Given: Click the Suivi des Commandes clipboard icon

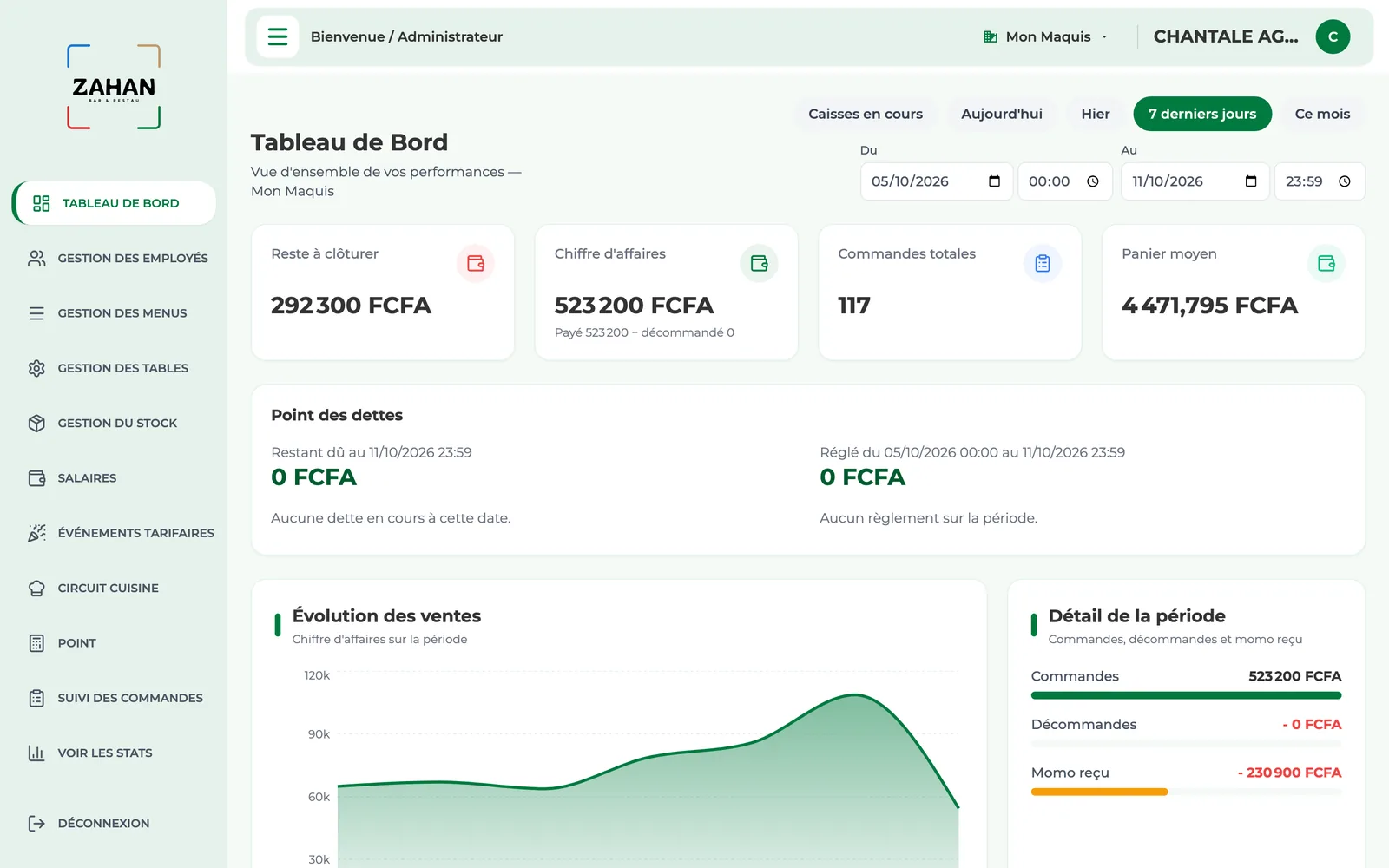Looking at the screenshot, I should tap(36, 698).
